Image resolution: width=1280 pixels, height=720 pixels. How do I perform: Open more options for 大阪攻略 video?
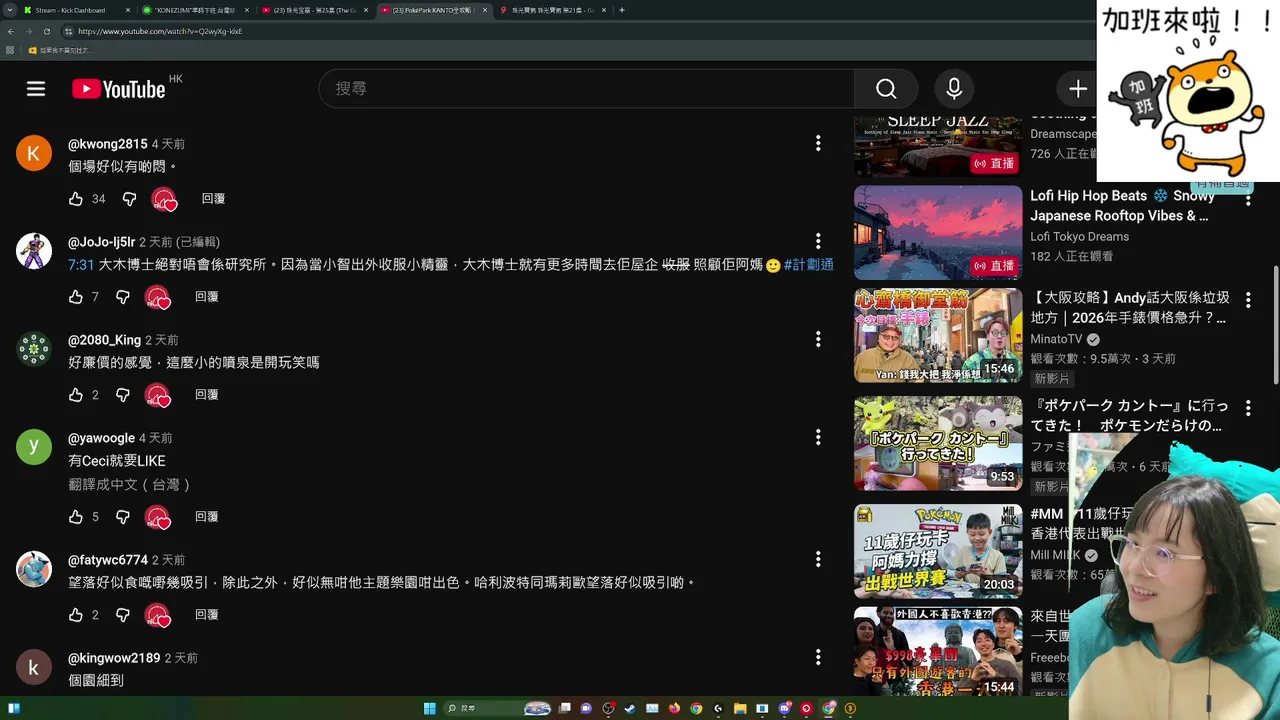pos(1248,300)
